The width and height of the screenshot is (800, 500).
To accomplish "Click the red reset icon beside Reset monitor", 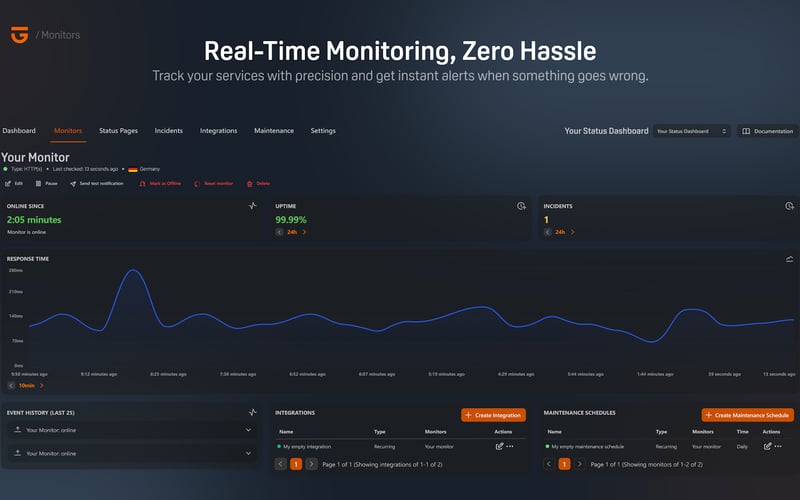I will [197, 184].
